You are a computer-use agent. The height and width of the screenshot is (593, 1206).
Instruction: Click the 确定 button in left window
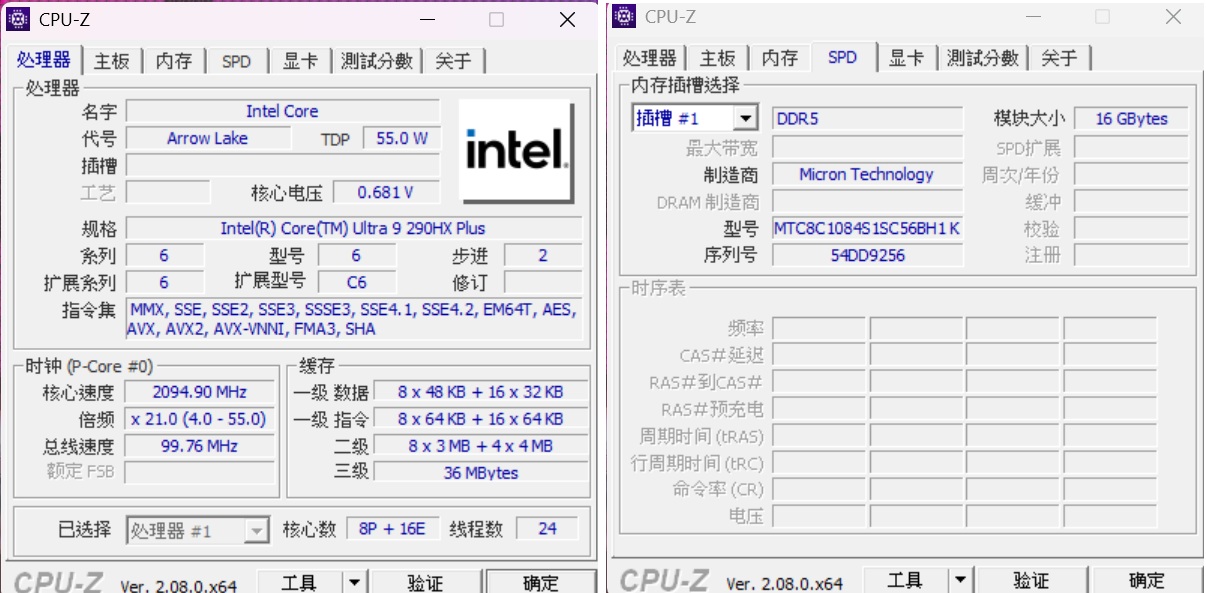tap(541, 582)
